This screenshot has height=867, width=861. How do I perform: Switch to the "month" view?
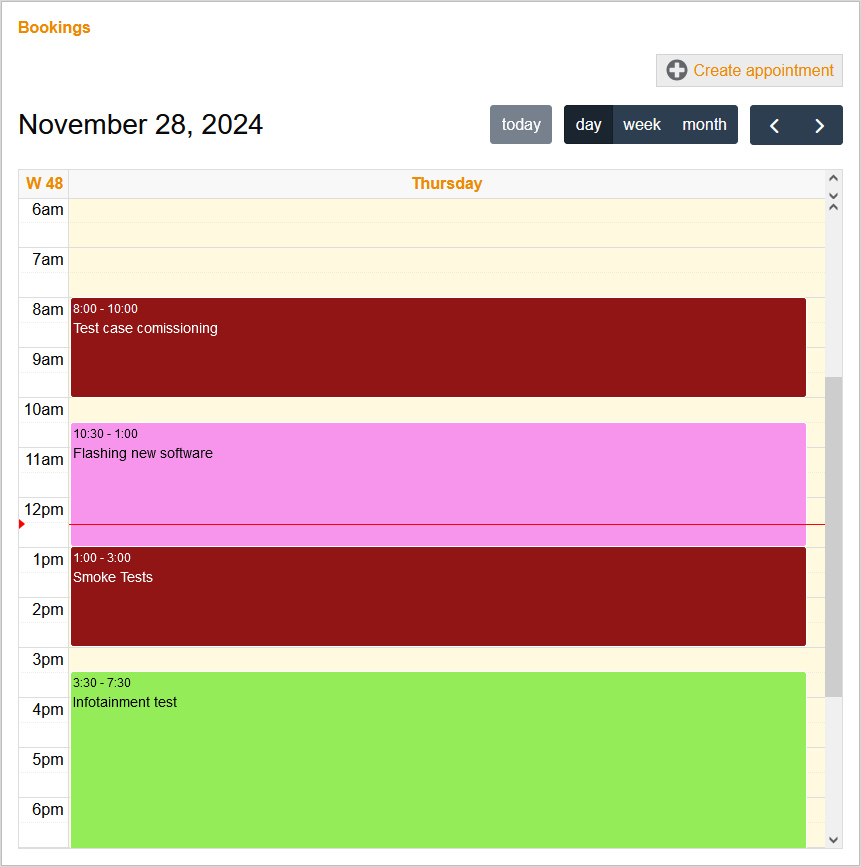[x=704, y=124]
